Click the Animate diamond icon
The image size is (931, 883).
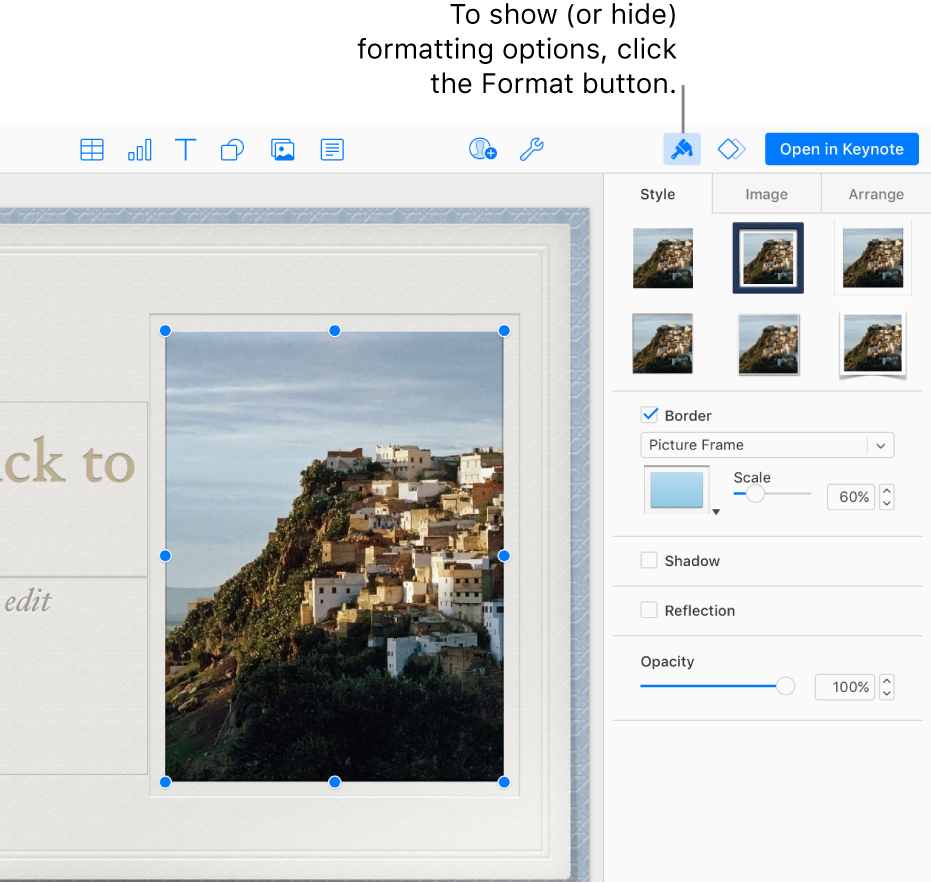click(732, 149)
